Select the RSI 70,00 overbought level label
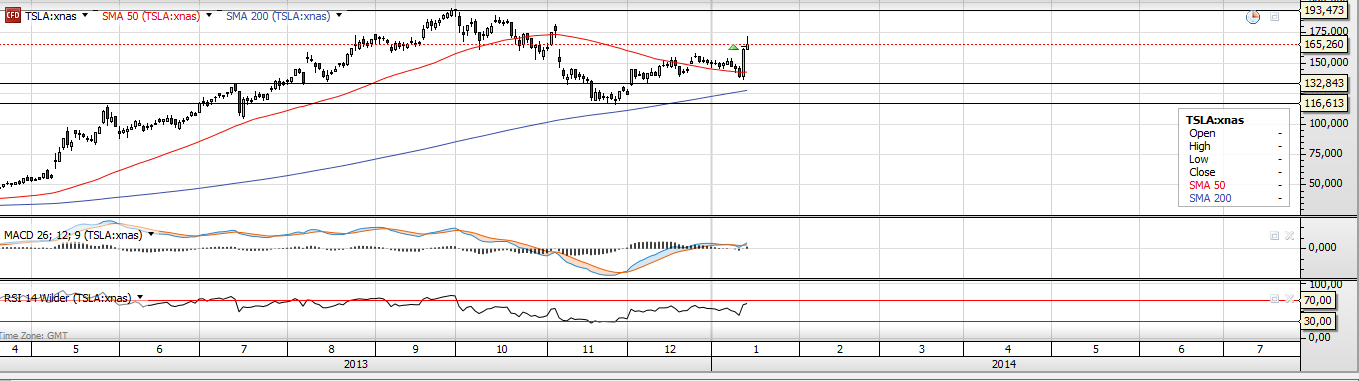This screenshot has width=1359, height=381. pos(1317,300)
